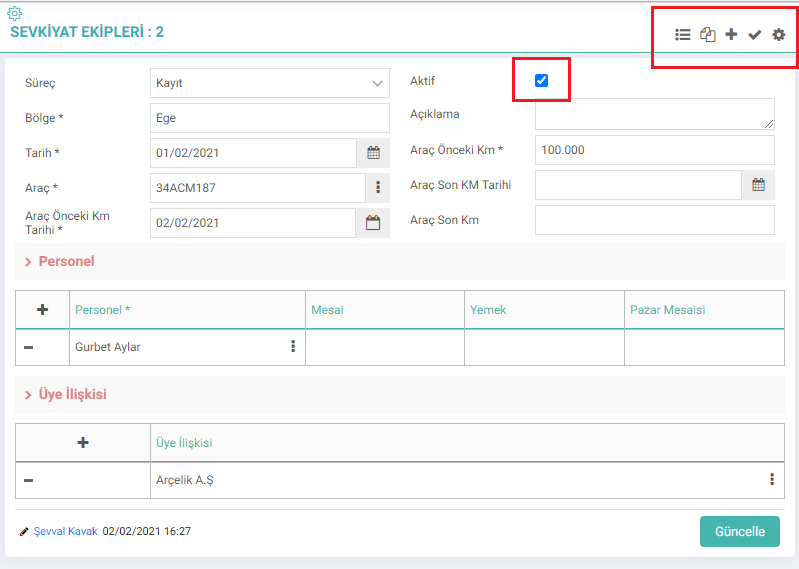Add a new record with header plus icon
799x569 pixels.
tap(731, 34)
